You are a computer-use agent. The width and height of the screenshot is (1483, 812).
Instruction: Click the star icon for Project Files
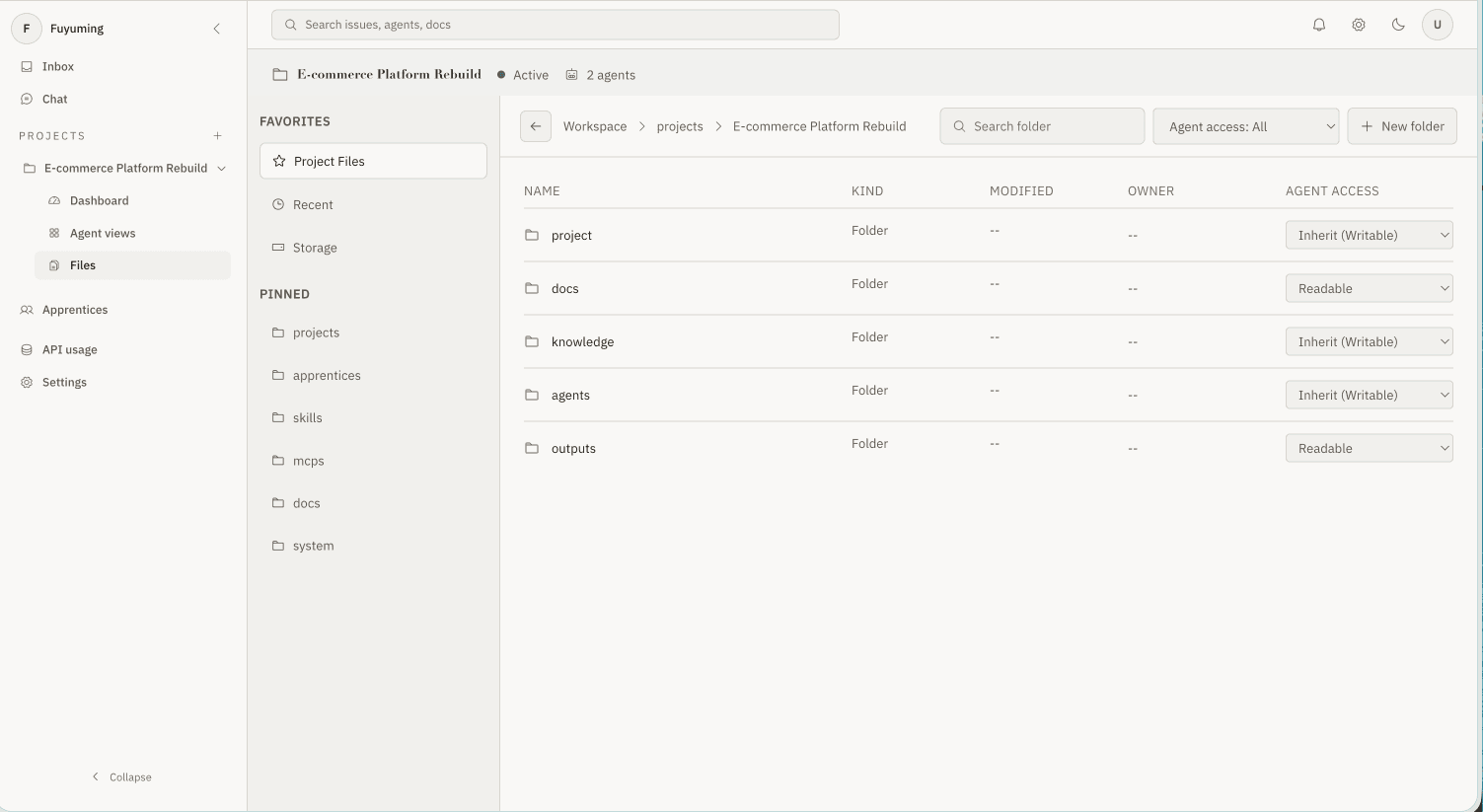pyautogui.click(x=279, y=161)
